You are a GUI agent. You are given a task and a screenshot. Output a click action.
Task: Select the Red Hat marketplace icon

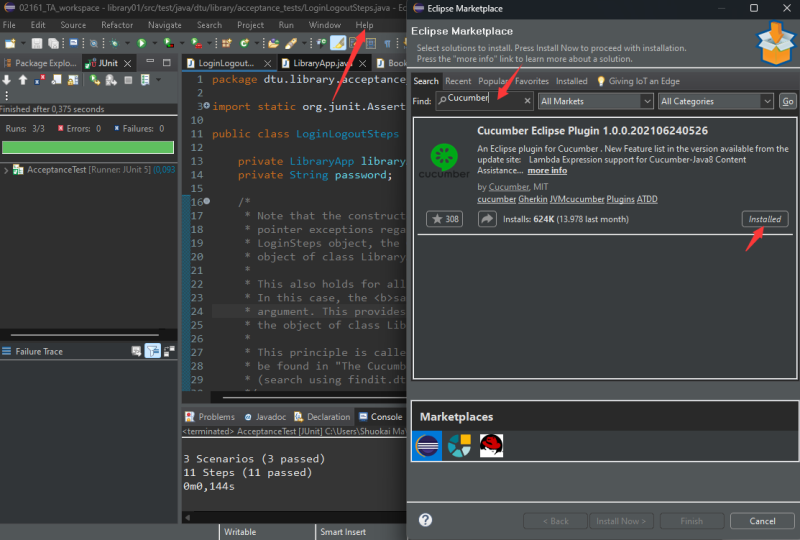(x=491, y=446)
